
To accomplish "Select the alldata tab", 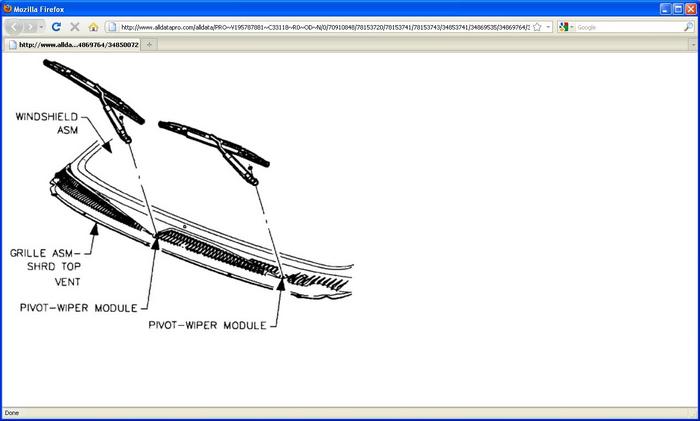I will click(74, 45).
